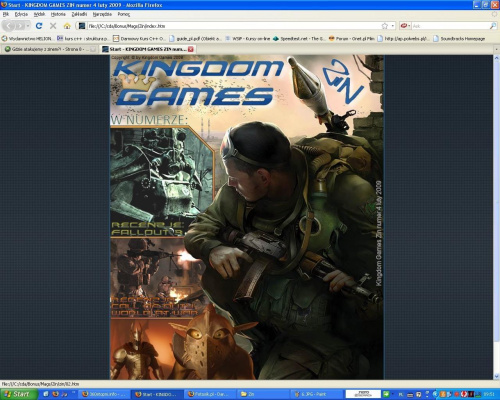Image resolution: width=500 pixels, height=400 pixels.
Task: Bookmark this page with the star icon
Action: 385,26
